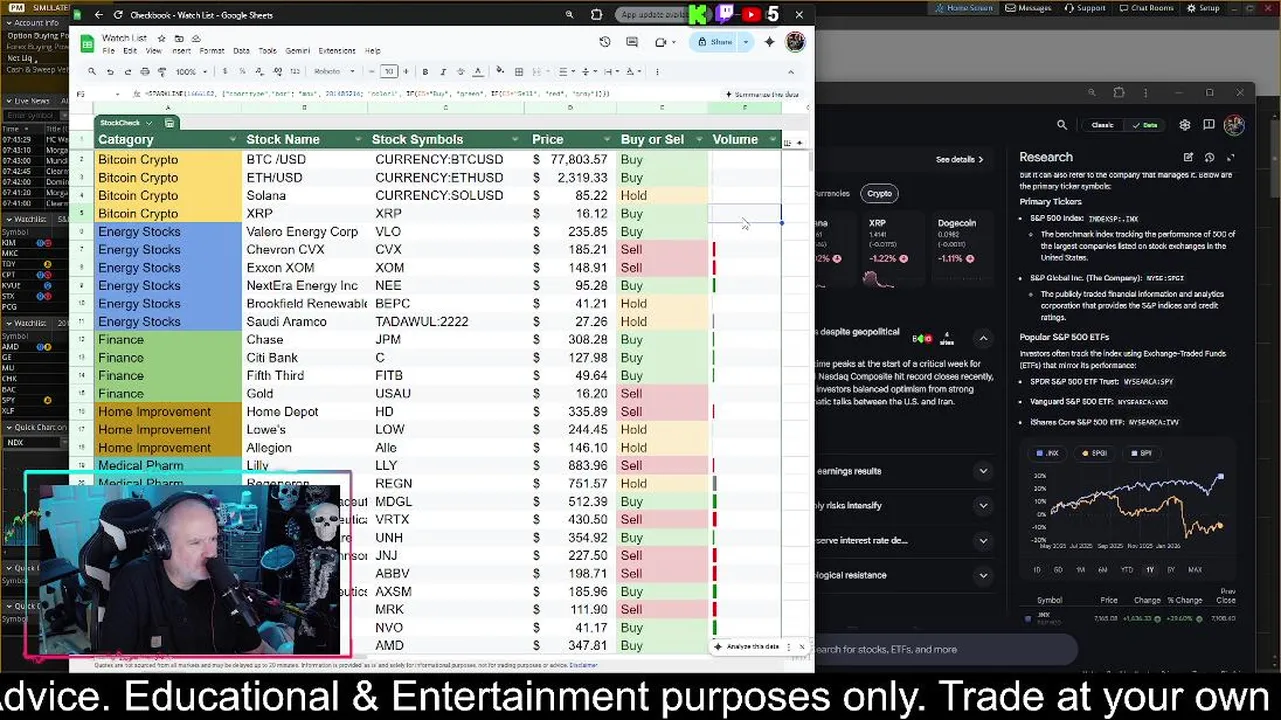Apply currency format dollar icon
1281x720 pixels.
225,72
